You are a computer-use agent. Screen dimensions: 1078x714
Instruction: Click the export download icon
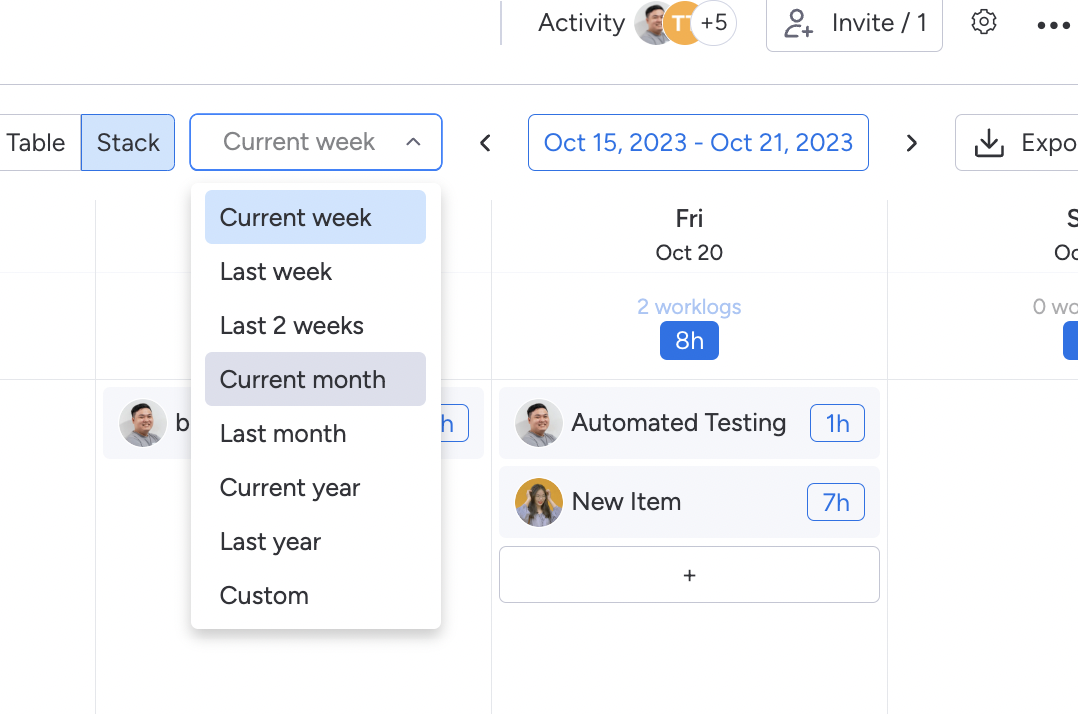989,143
